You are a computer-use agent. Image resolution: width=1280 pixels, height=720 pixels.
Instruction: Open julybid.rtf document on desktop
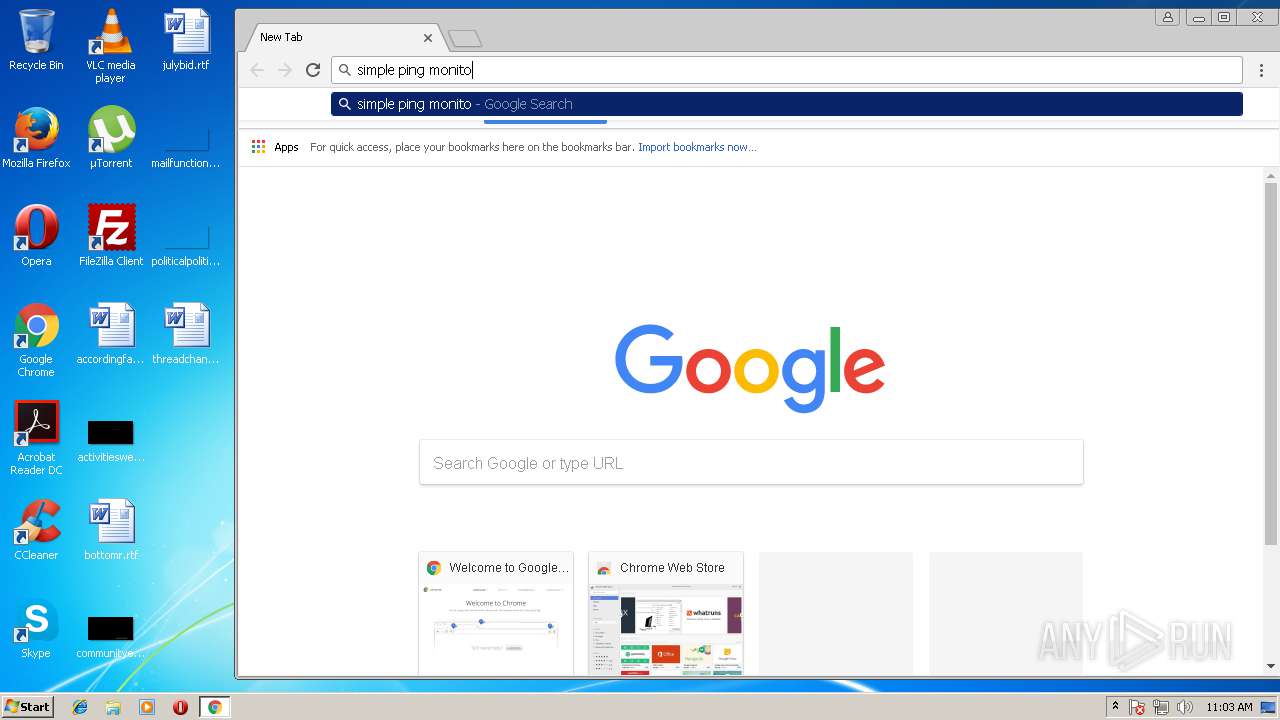pos(186,40)
